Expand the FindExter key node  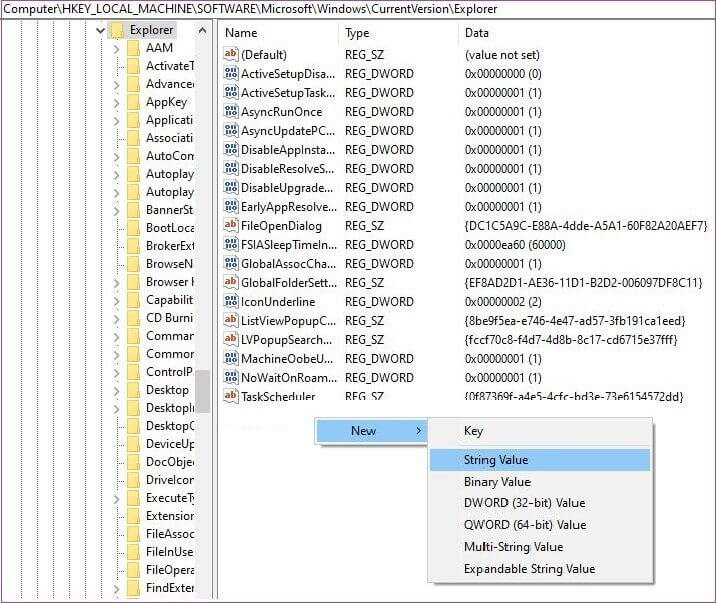point(116,588)
